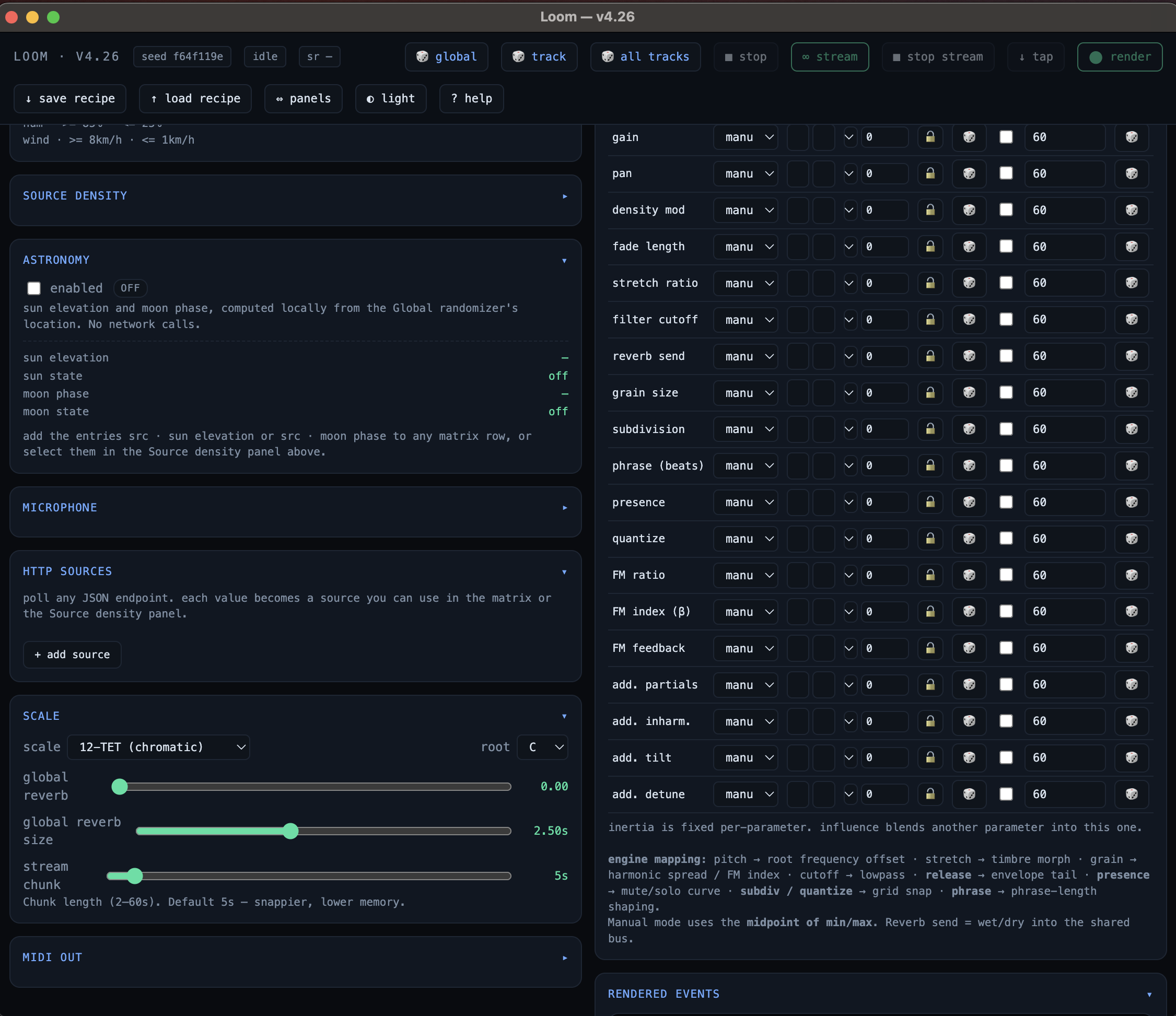Click the lock icon for phrase (beats)

pyautogui.click(x=930, y=465)
